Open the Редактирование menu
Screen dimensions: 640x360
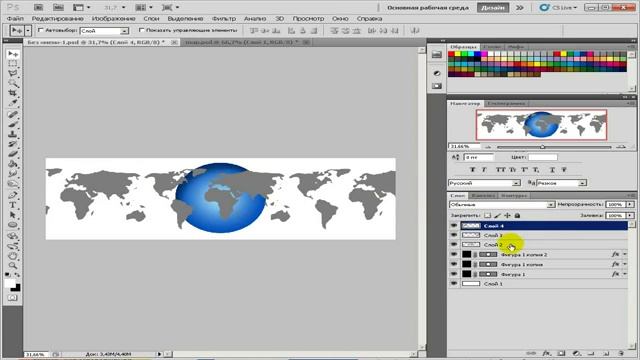[58, 18]
